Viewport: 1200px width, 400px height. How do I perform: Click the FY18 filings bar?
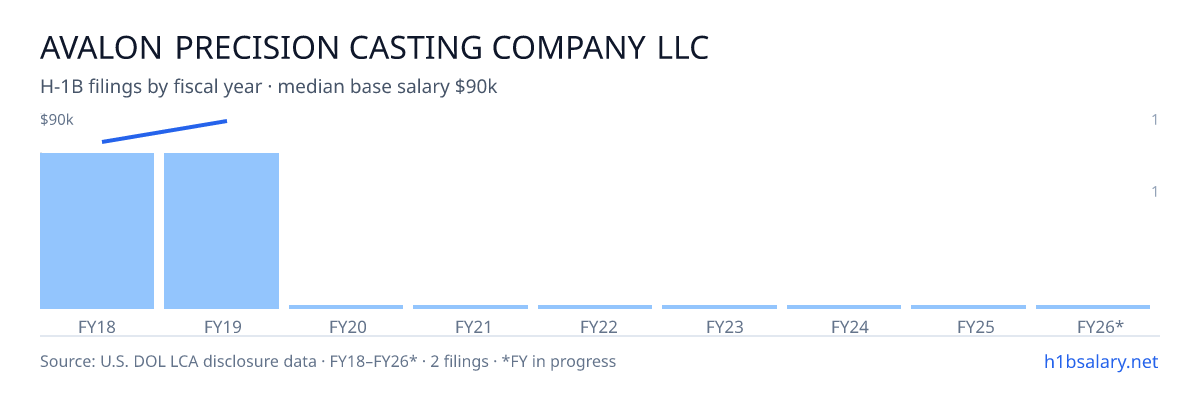pos(97,231)
